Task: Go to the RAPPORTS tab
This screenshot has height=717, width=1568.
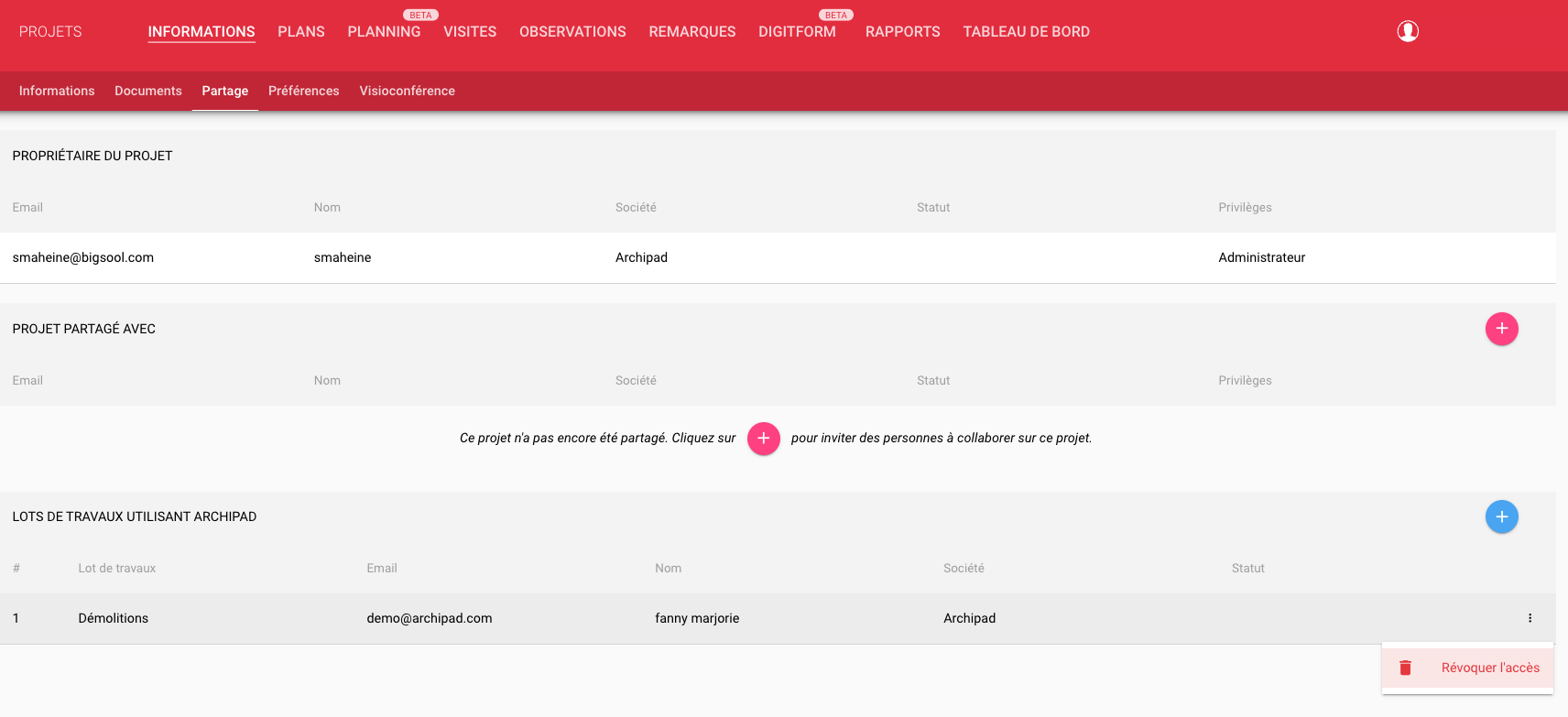Action: 902,32
